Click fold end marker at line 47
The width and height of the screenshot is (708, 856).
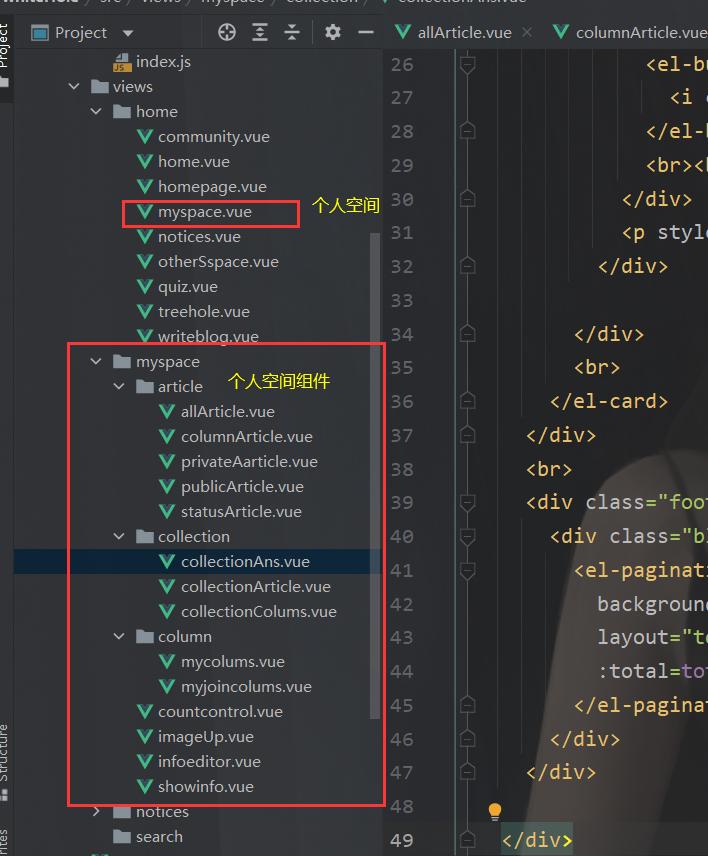467,772
